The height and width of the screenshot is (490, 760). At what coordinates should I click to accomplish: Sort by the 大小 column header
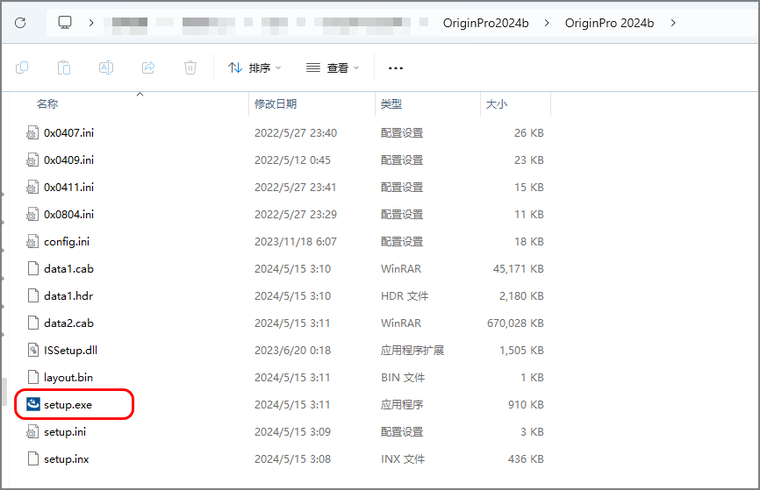click(x=496, y=104)
